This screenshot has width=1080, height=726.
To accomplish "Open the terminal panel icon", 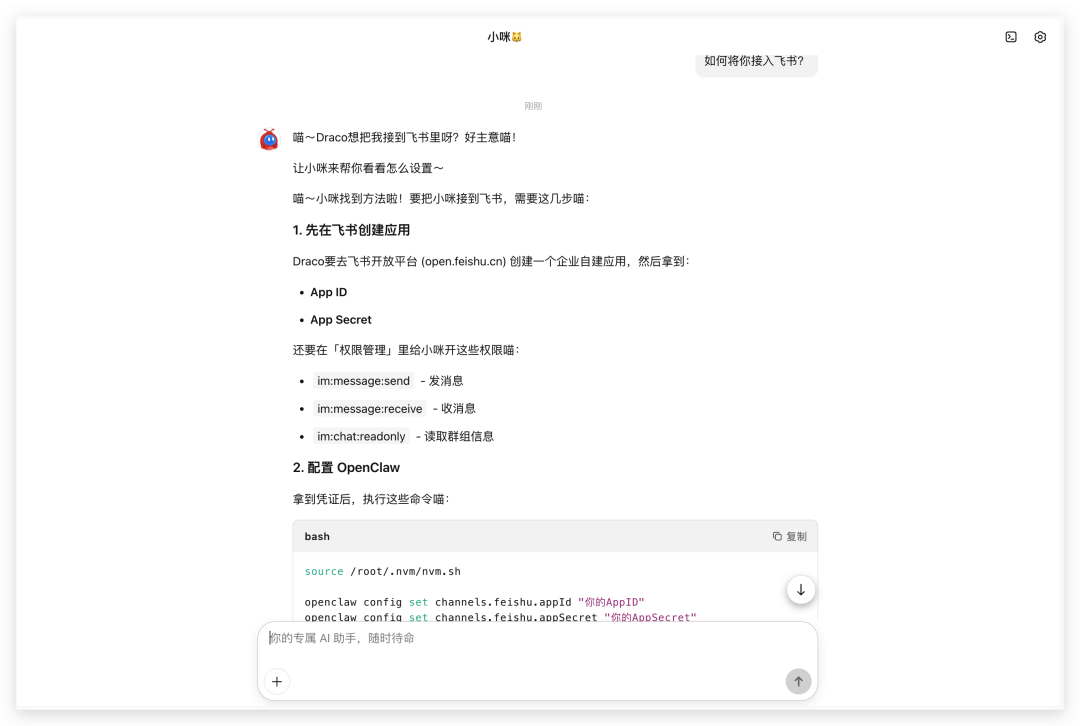I will (x=1011, y=37).
